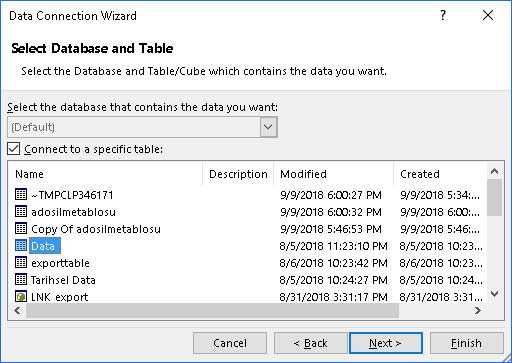This screenshot has height=363, width=512.
Task: Open the dialog help question mark
Action: click(x=443, y=15)
